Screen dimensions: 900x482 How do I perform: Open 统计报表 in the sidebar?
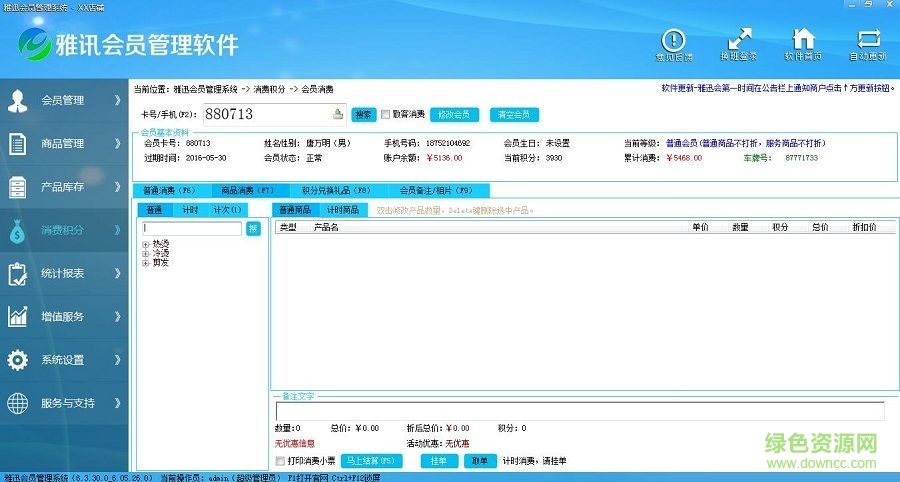point(65,273)
